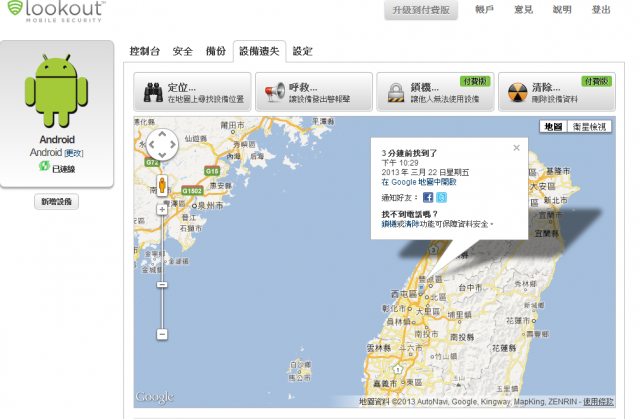This screenshot has height=419, width=640.
Task: Pan the map right with arrow
Action: point(173,144)
